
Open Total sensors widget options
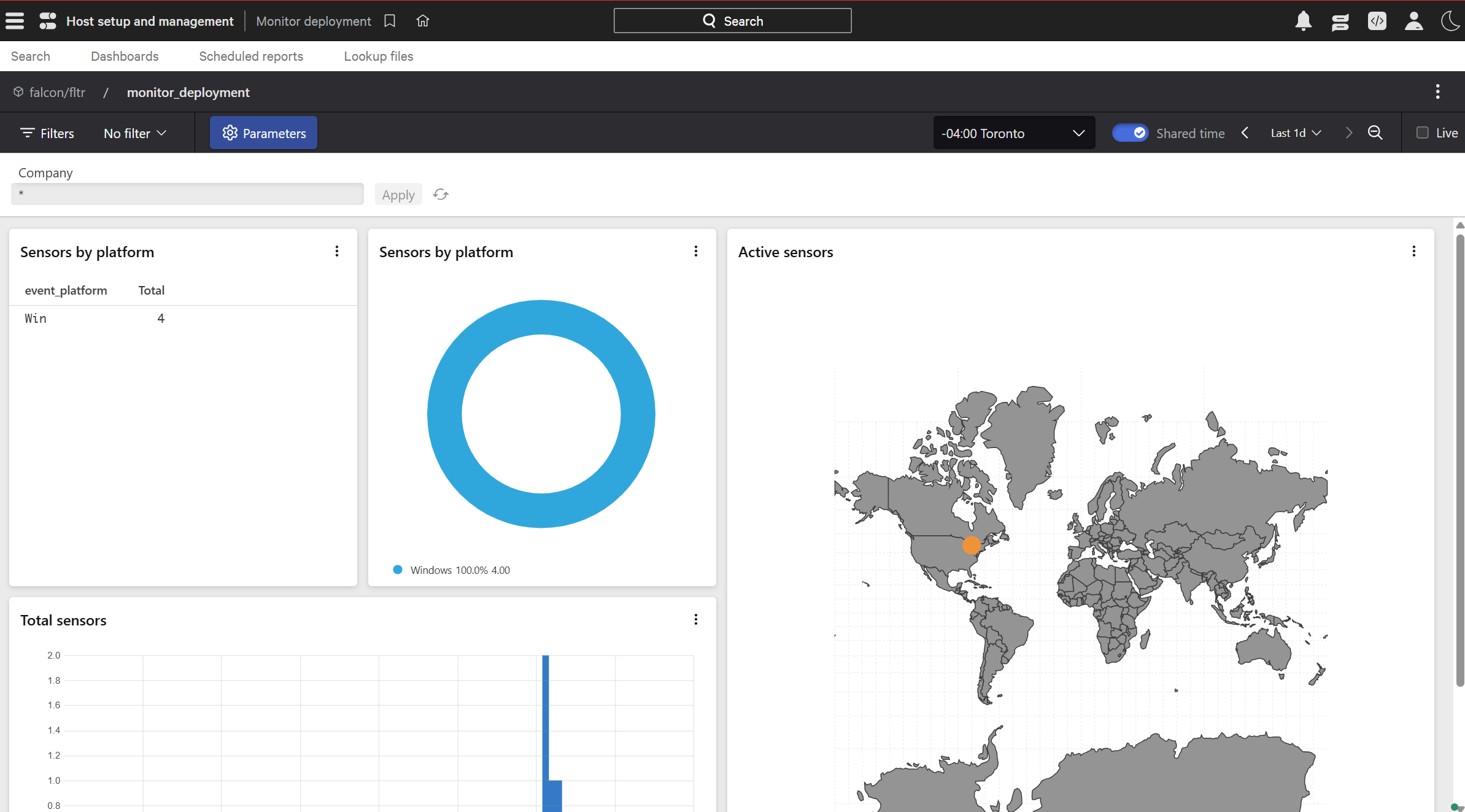pos(696,619)
